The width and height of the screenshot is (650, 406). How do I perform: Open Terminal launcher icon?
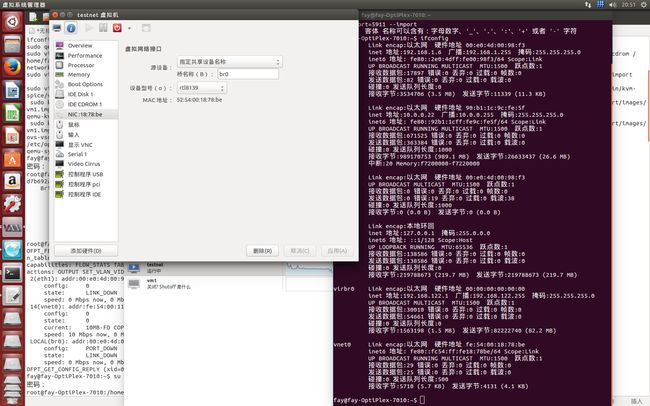coord(12,272)
